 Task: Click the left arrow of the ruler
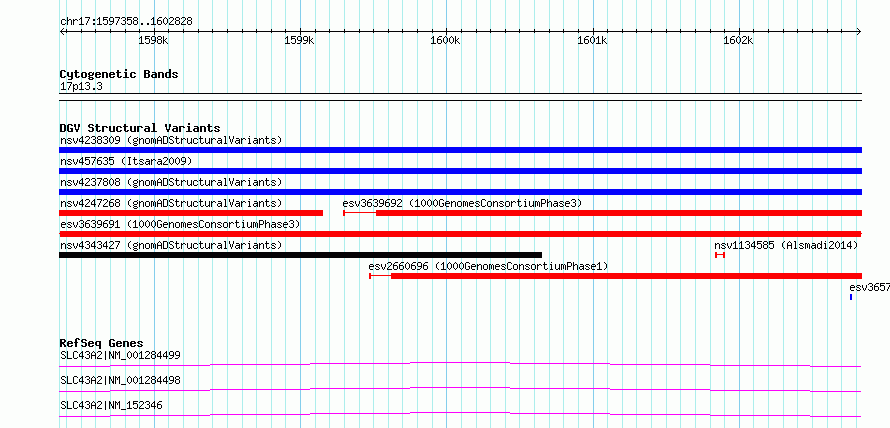click(62, 31)
